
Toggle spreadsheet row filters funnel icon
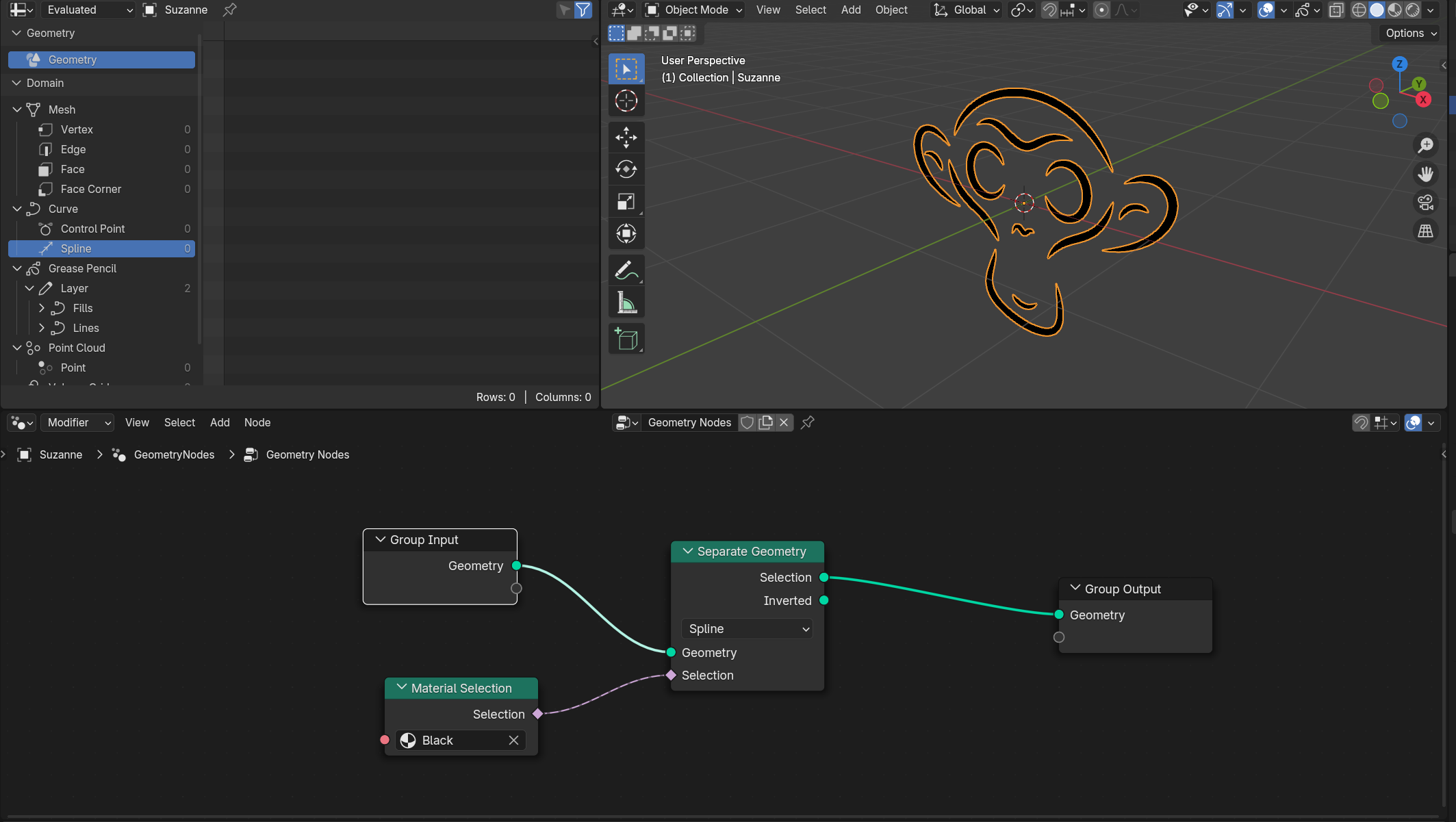pos(583,10)
